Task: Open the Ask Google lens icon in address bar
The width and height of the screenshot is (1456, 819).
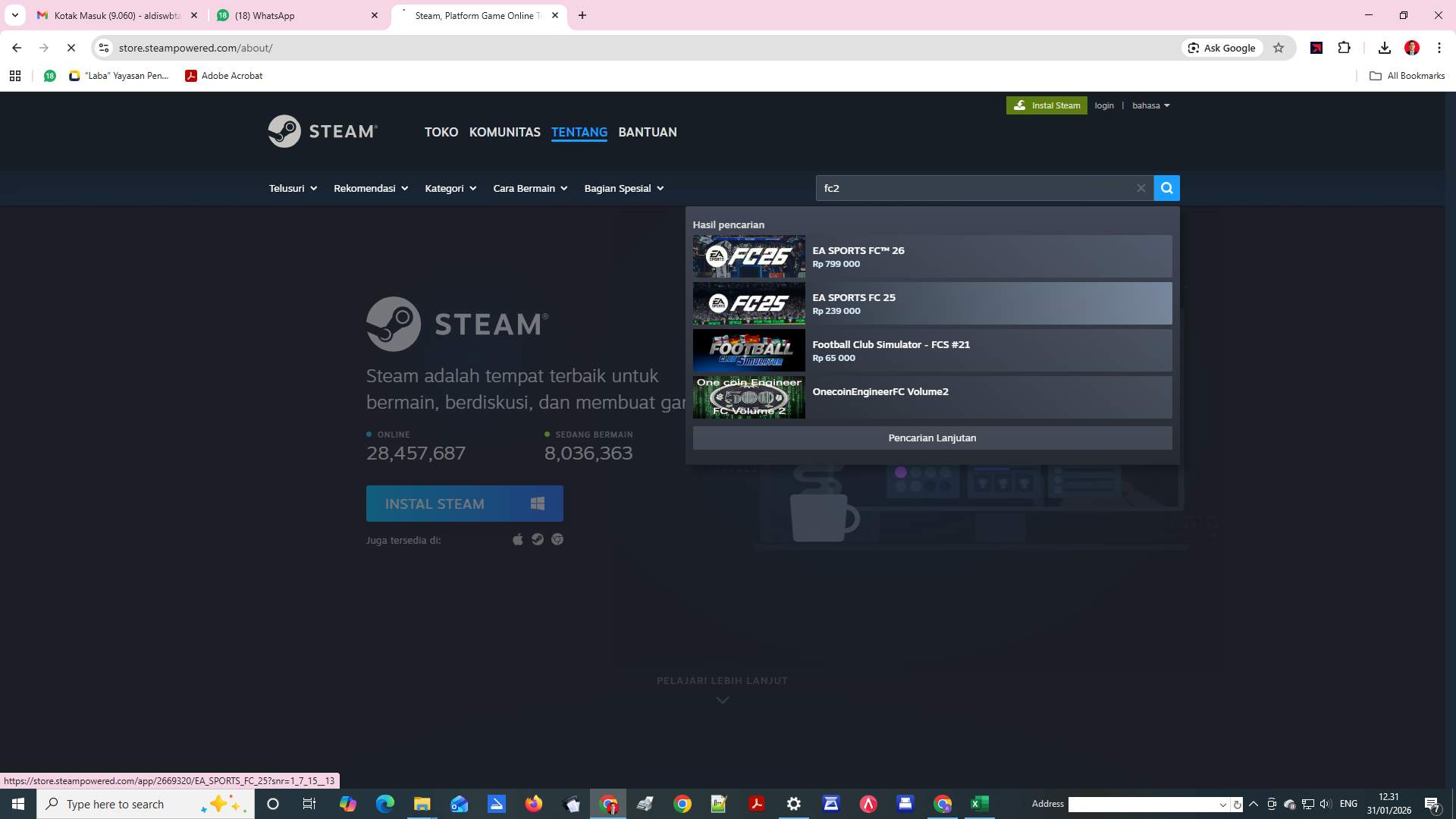Action: [x=1191, y=47]
